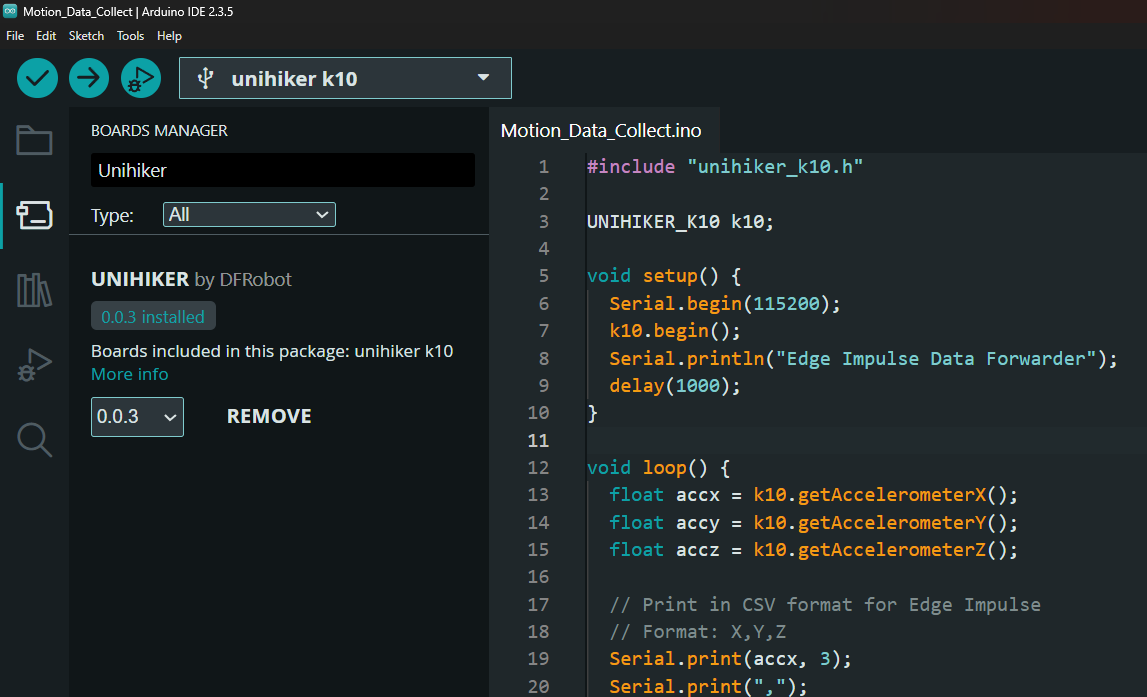Click the k10.begin(); line
The width and height of the screenshot is (1147, 697).
tap(674, 331)
